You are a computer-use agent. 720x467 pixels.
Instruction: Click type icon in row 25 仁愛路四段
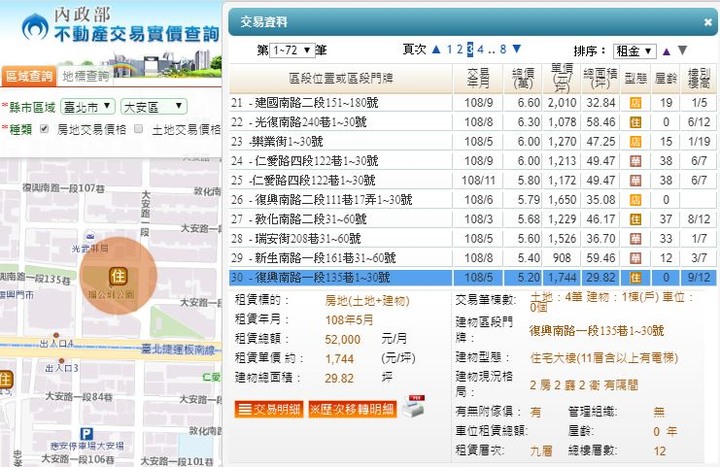point(636,180)
